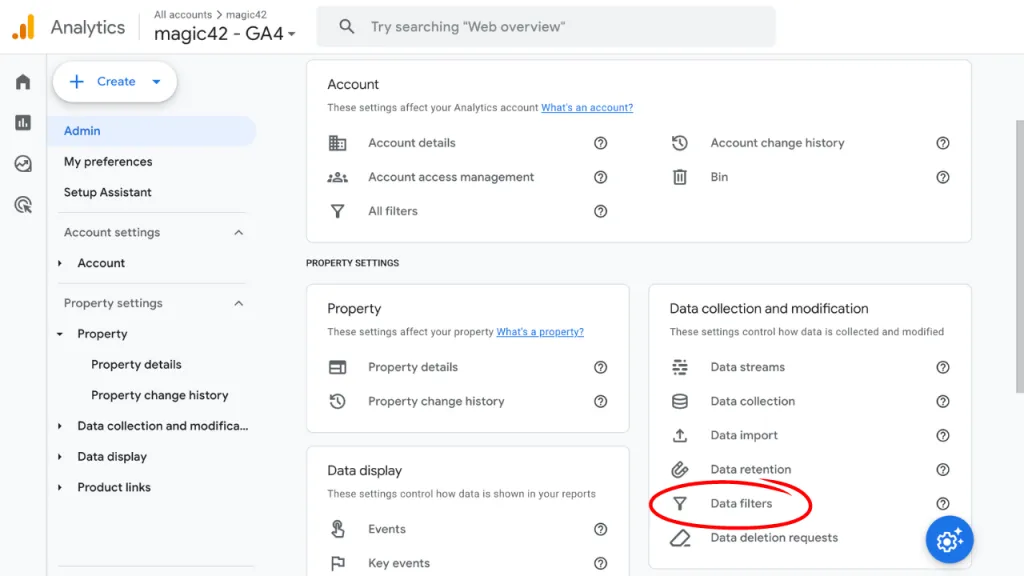Open help for Account details
Screen dimensions: 1024x576
[600, 143]
